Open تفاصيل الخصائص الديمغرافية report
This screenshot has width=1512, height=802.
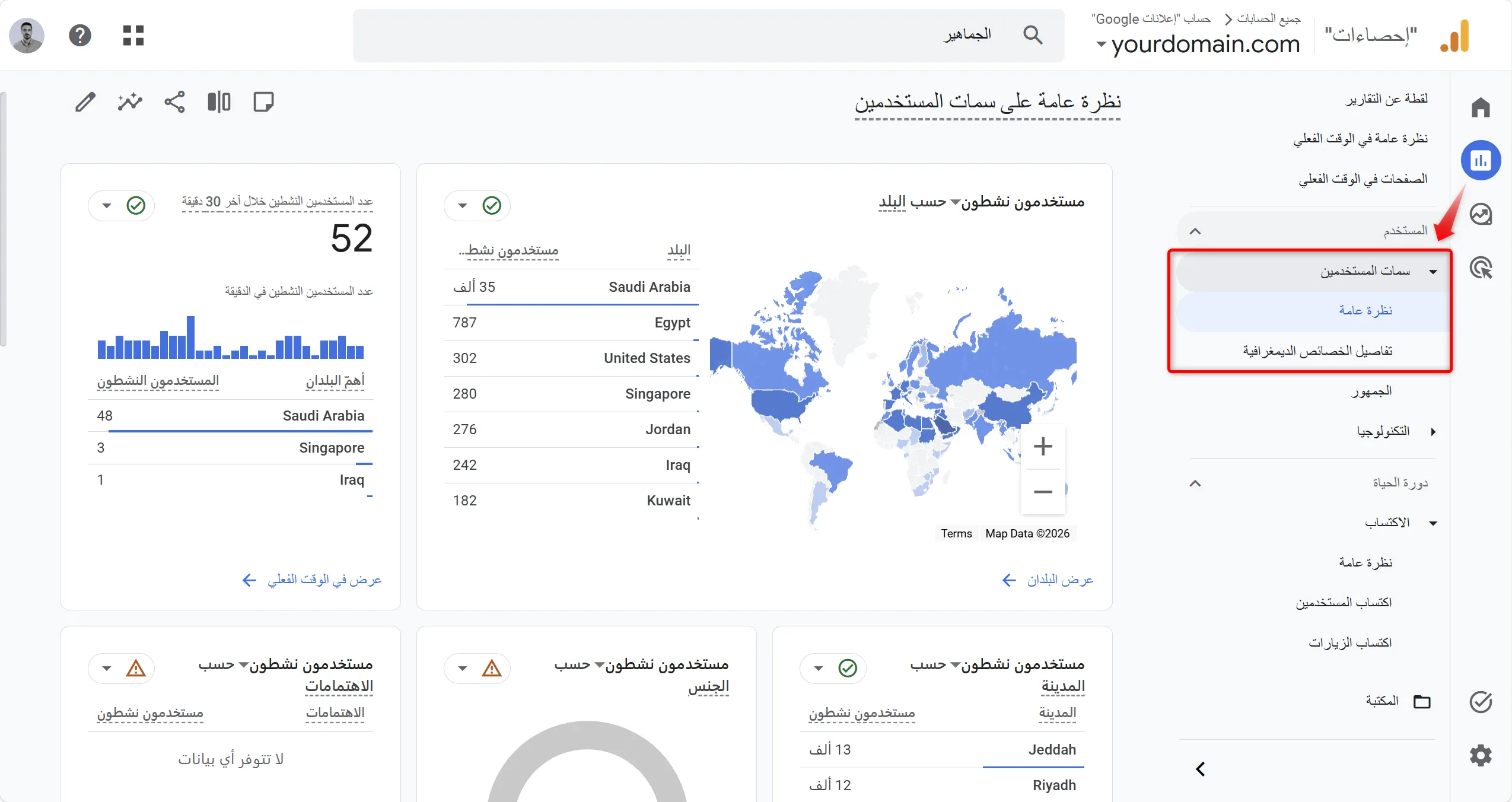pos(1317,351)
